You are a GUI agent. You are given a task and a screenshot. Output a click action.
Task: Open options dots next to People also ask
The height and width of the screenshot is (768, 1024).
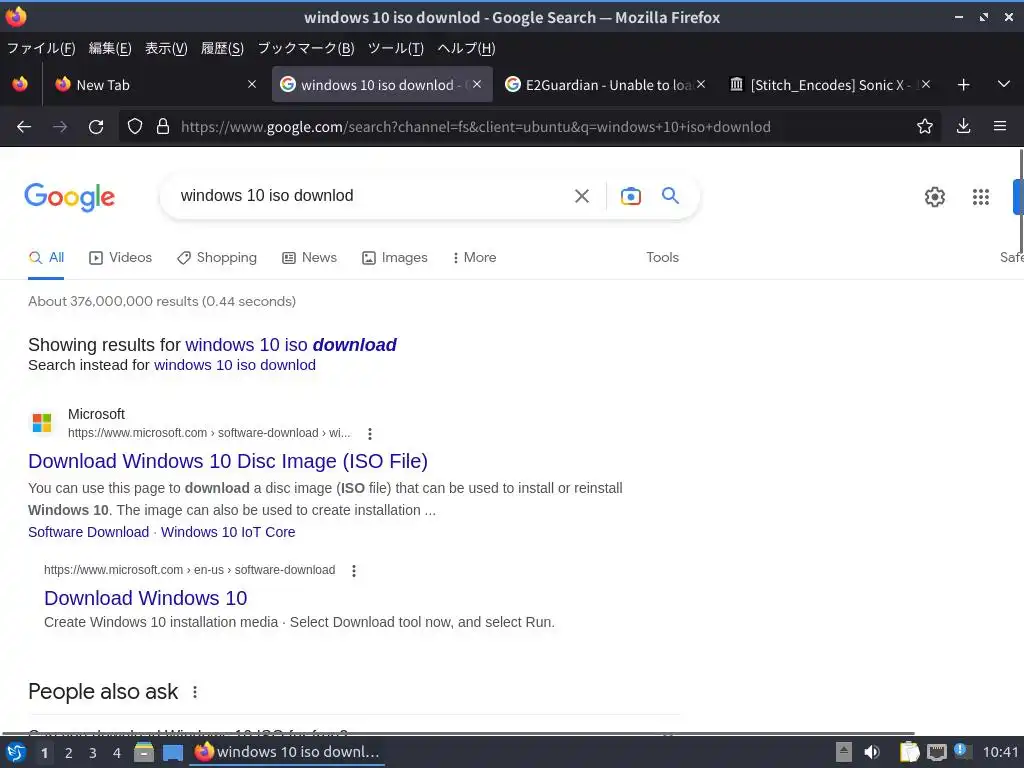pyautogui.click(x=195, y=692)
